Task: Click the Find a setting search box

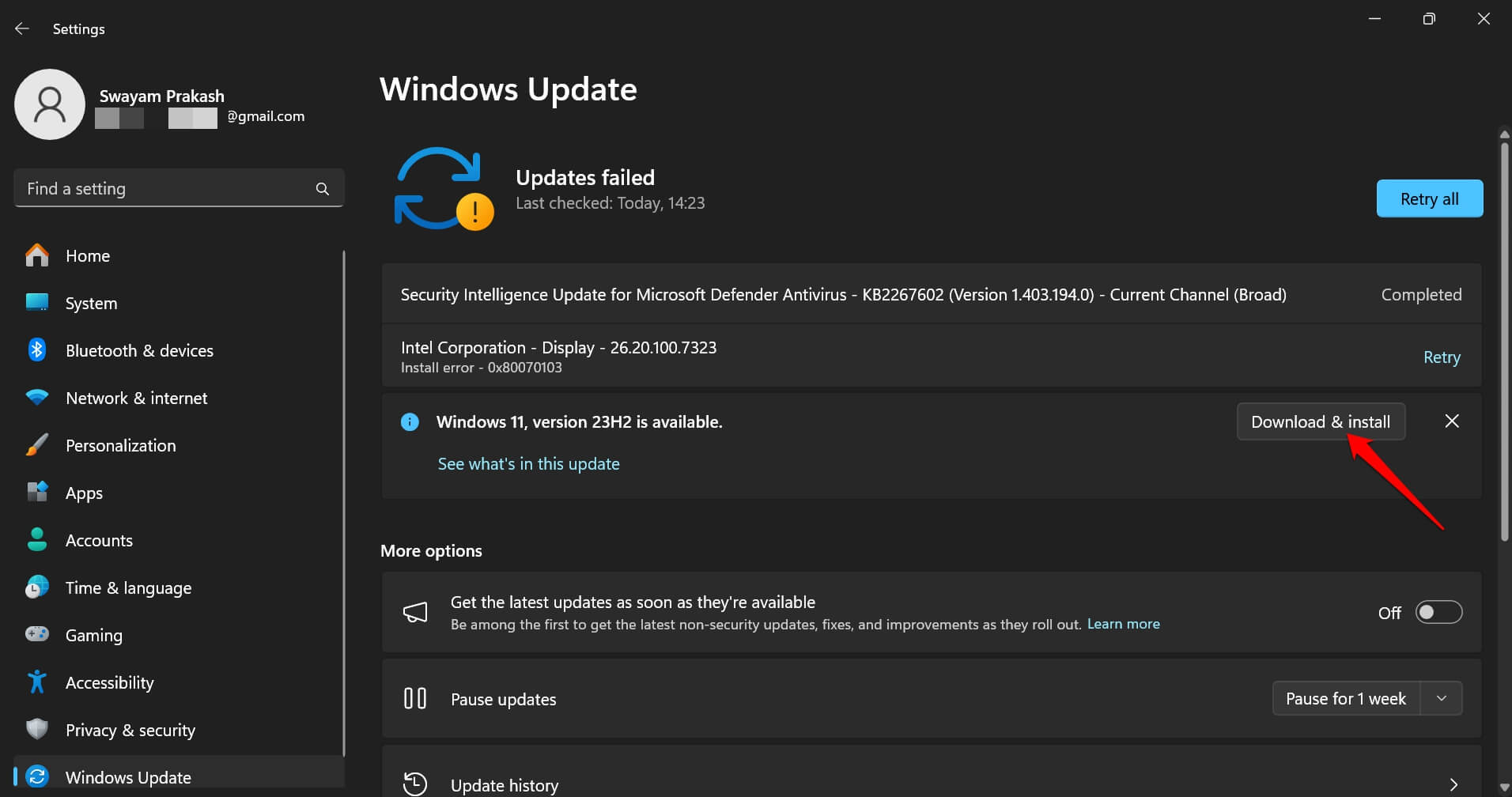Action: coord(166,189)
